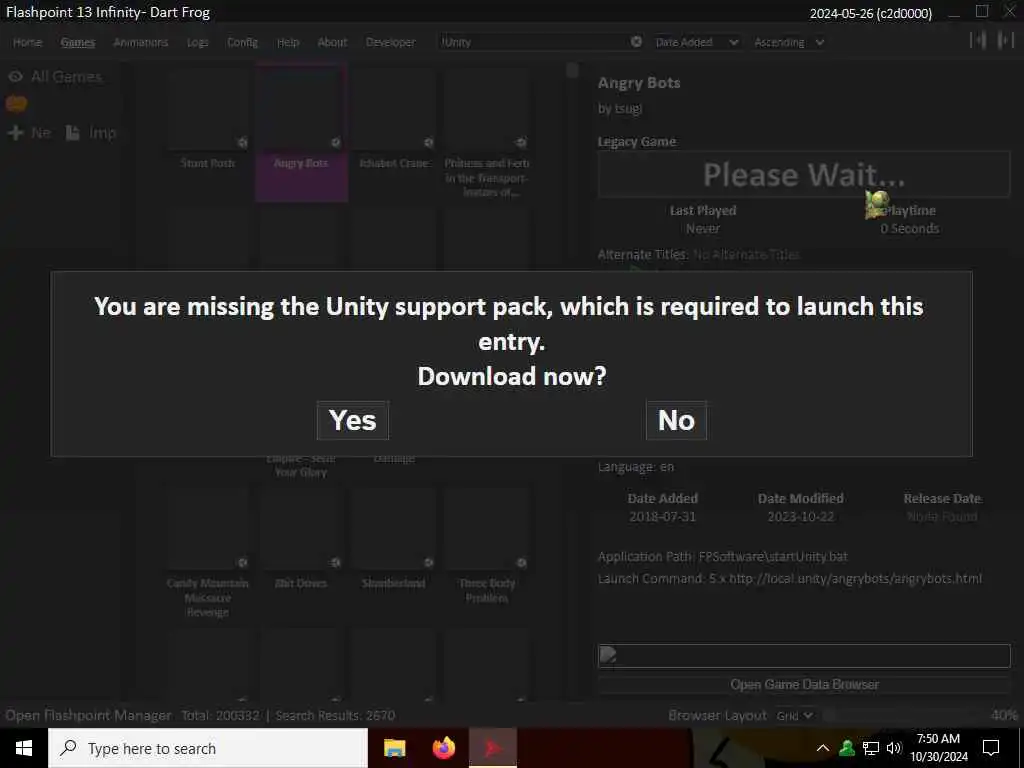The width and height of the screenshot is (1024, 768).
Task: Select the Phineas and Ferb game tile
Action: point(487,133)
